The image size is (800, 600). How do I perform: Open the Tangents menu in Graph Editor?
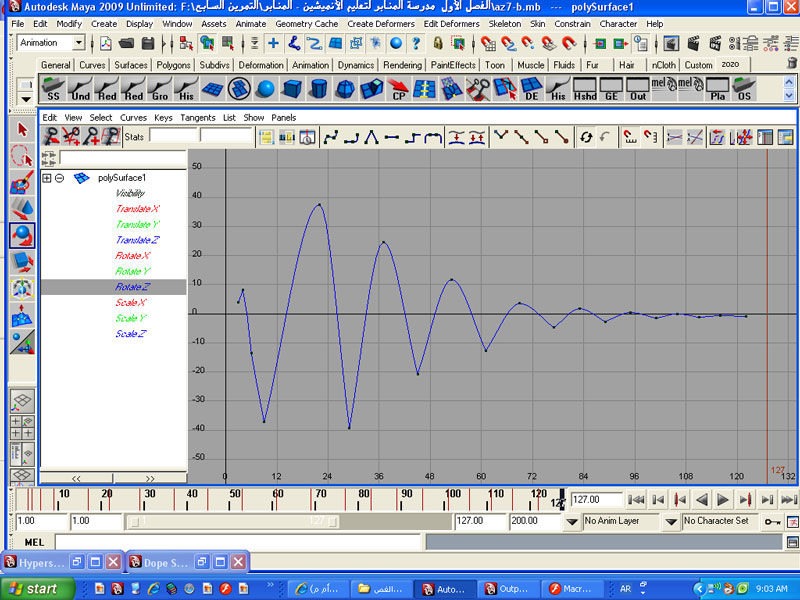pos(197,117)
